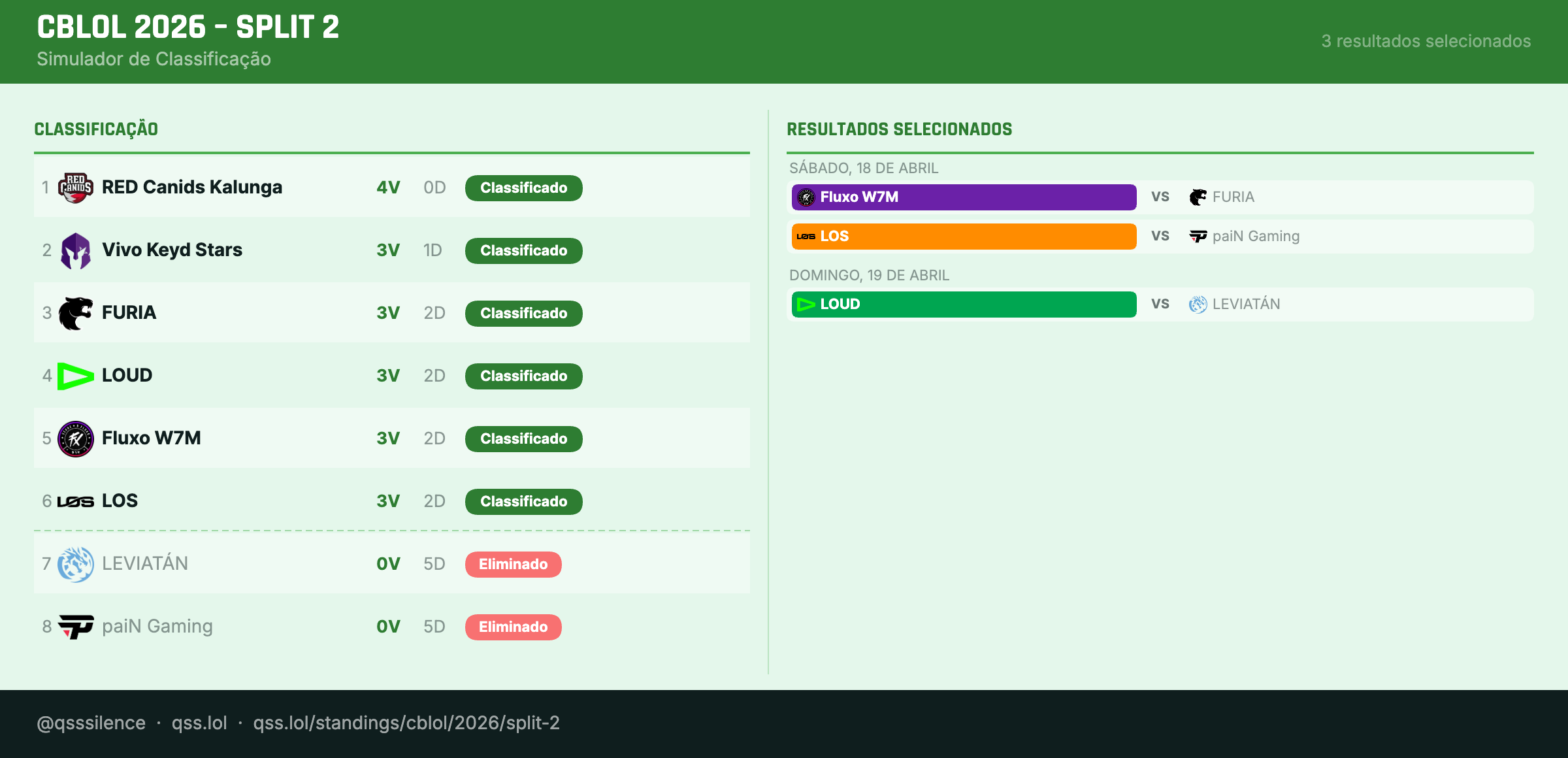Click the LOS logo in standings

(x=76, y=501)
